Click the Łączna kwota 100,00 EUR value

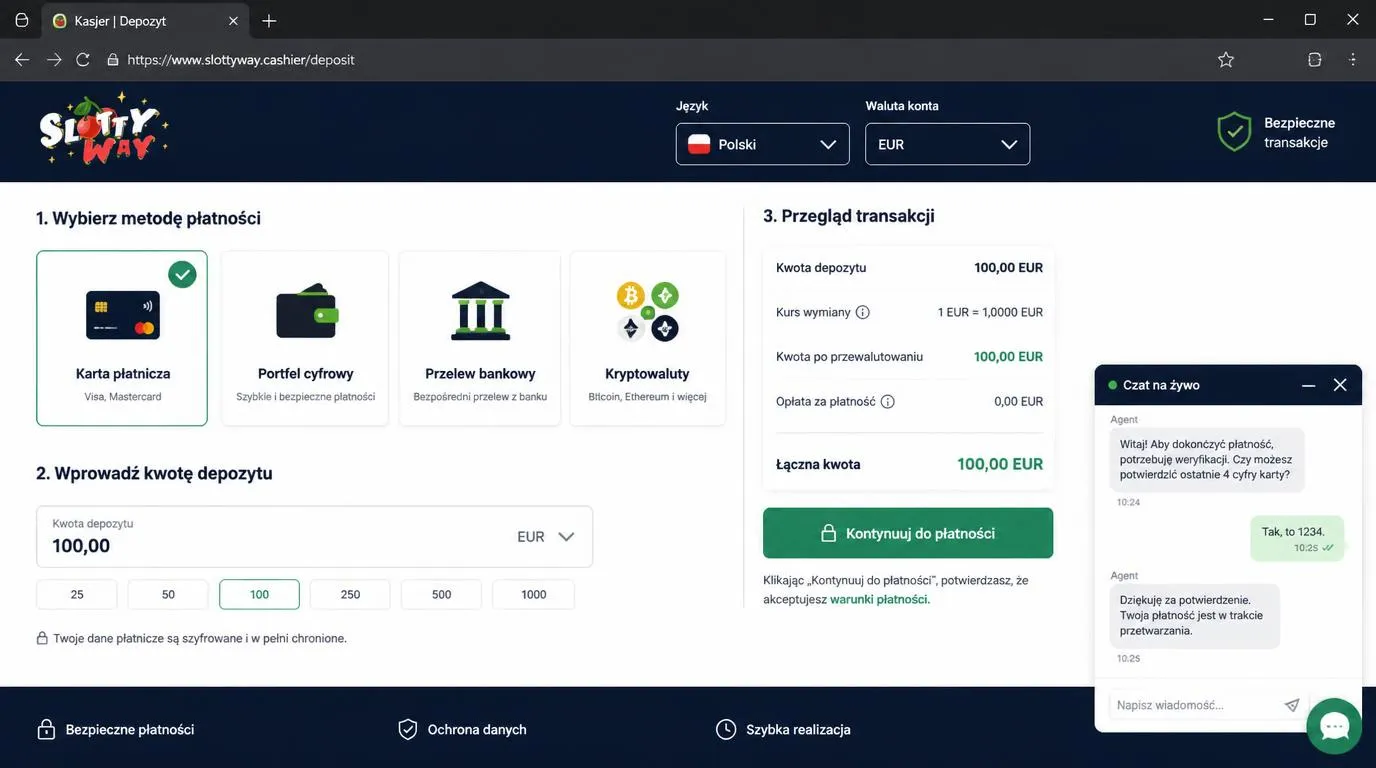tap(1000, 464)
